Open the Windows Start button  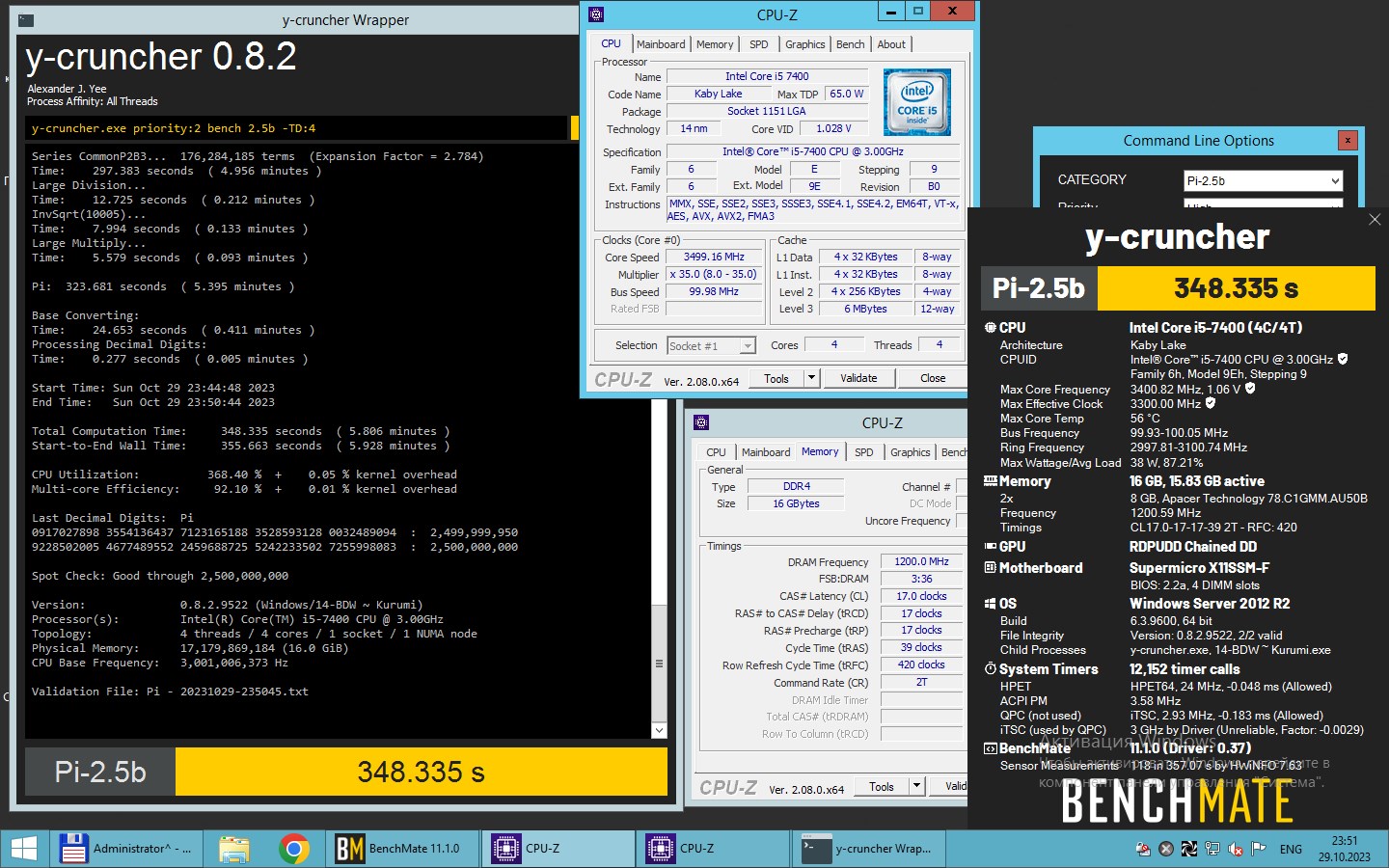[23, 849]
